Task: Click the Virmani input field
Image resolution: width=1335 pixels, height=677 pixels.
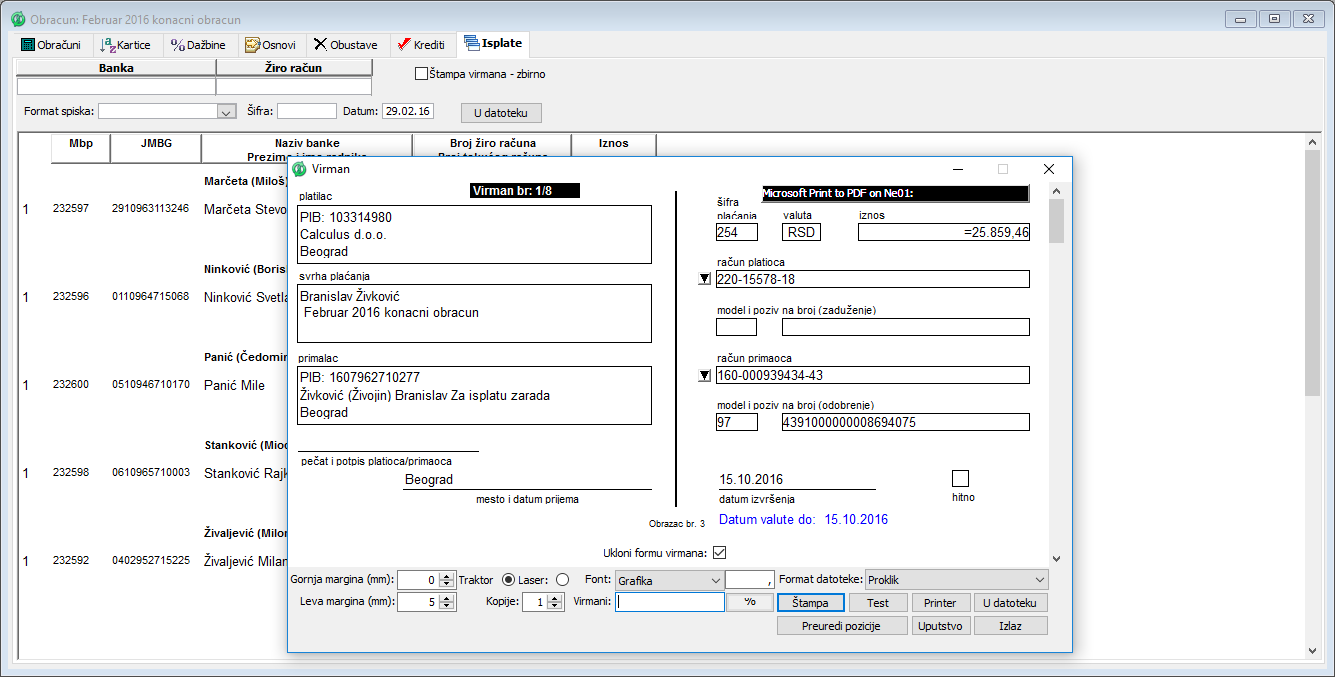Action: click(670, 602)
